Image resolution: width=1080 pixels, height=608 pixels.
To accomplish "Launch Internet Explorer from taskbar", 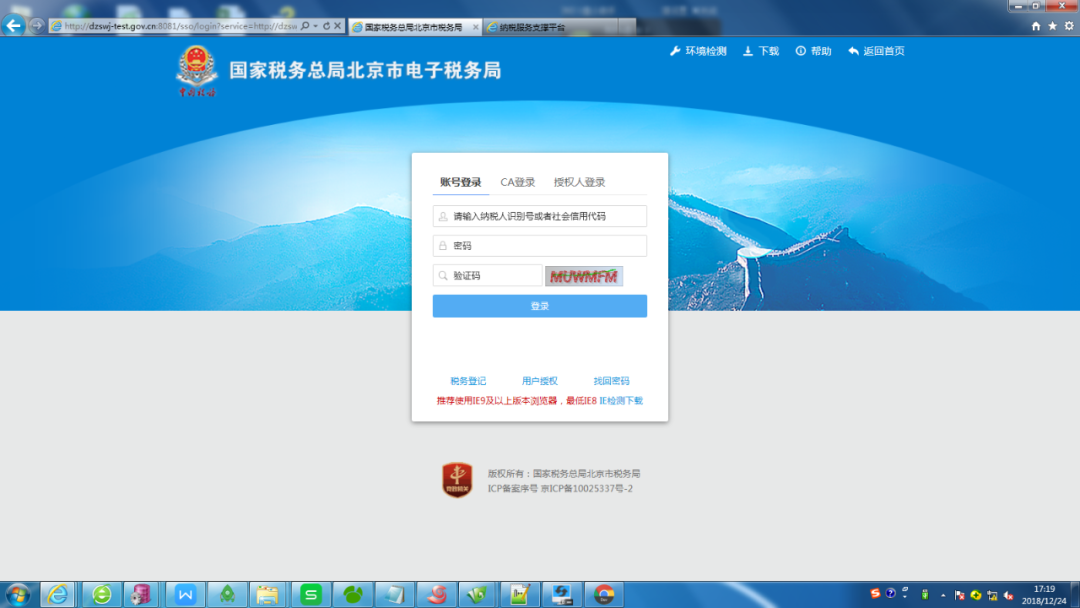I will coord(58,594).
